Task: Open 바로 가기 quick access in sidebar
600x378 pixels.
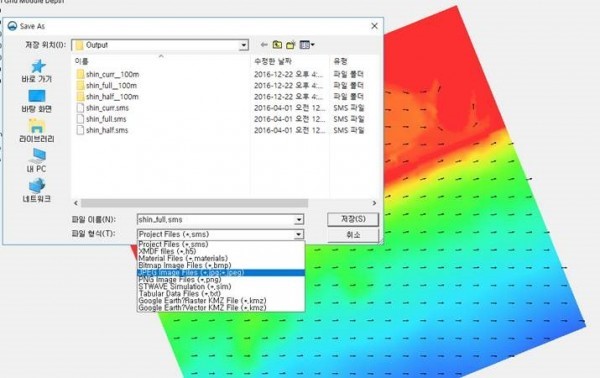Action: tap(37, 71)
